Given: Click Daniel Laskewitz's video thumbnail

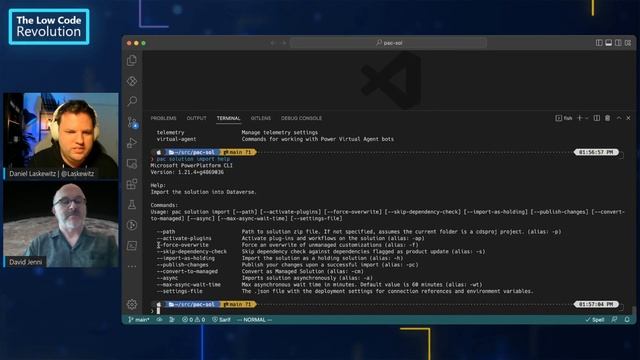Looking at the screenshot, I should coord(61,136).
